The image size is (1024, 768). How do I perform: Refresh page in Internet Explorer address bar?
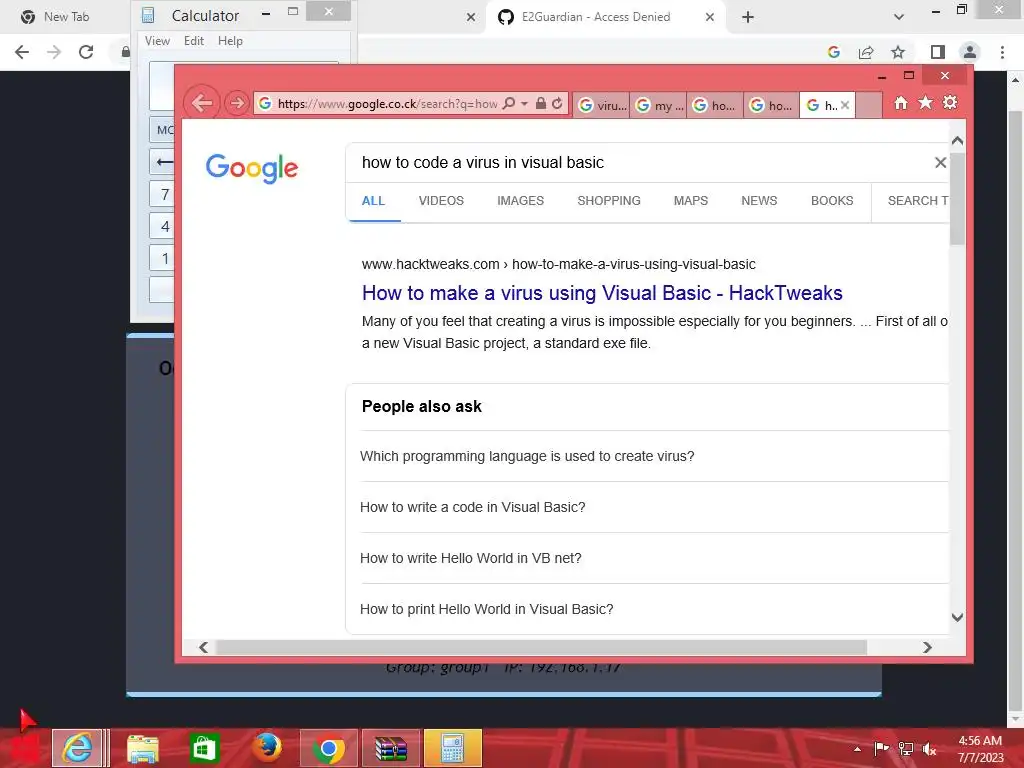(557, 103)
